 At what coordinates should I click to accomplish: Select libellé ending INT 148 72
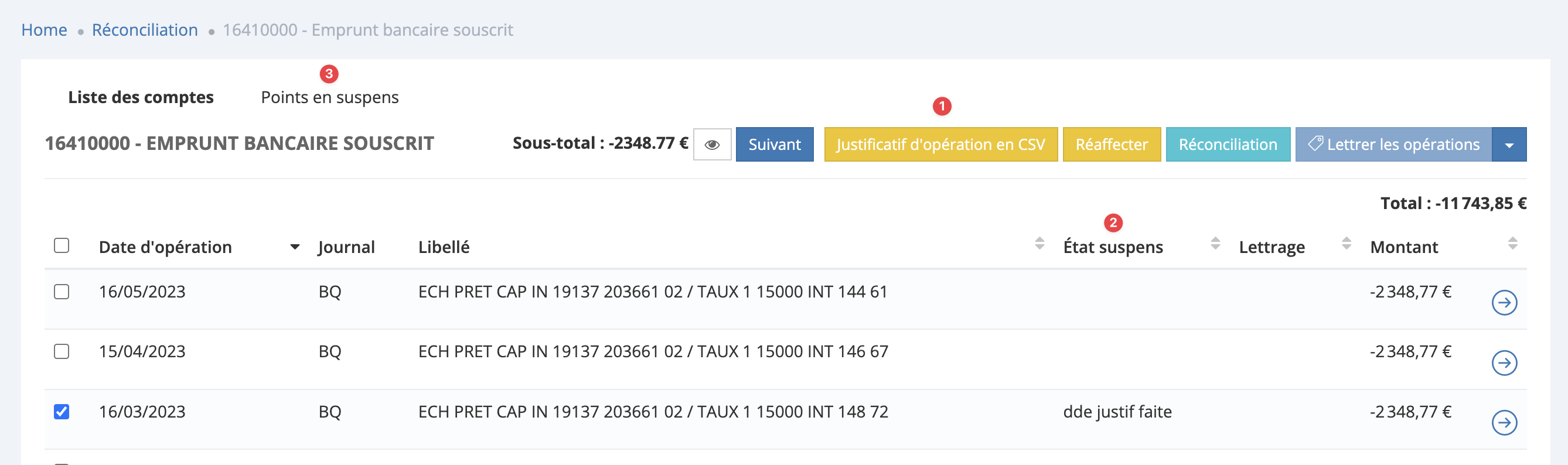pos(653,412)
